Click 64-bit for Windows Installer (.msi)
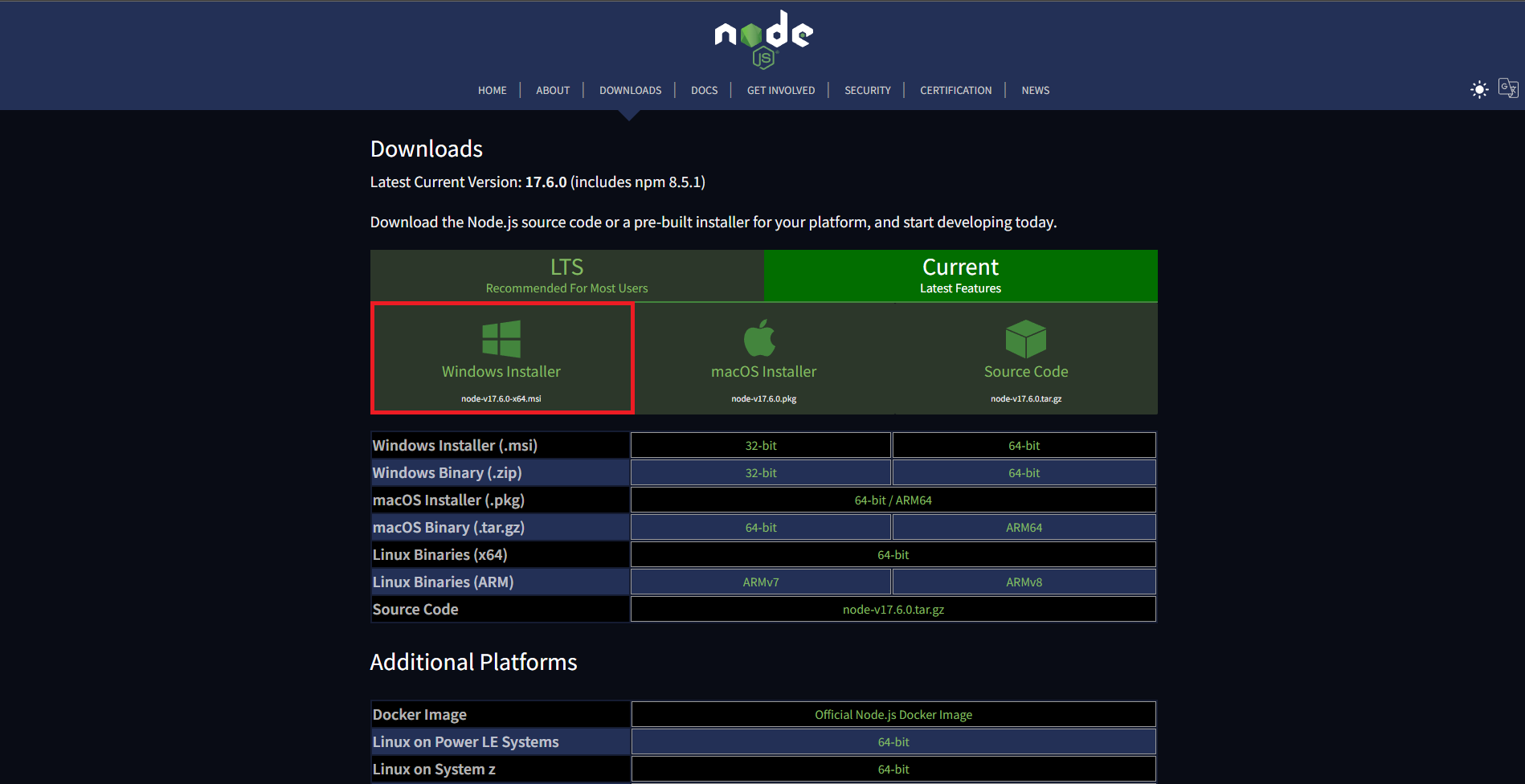The width and height of the screenshot is (1525, 784). tap(1024, 445)
